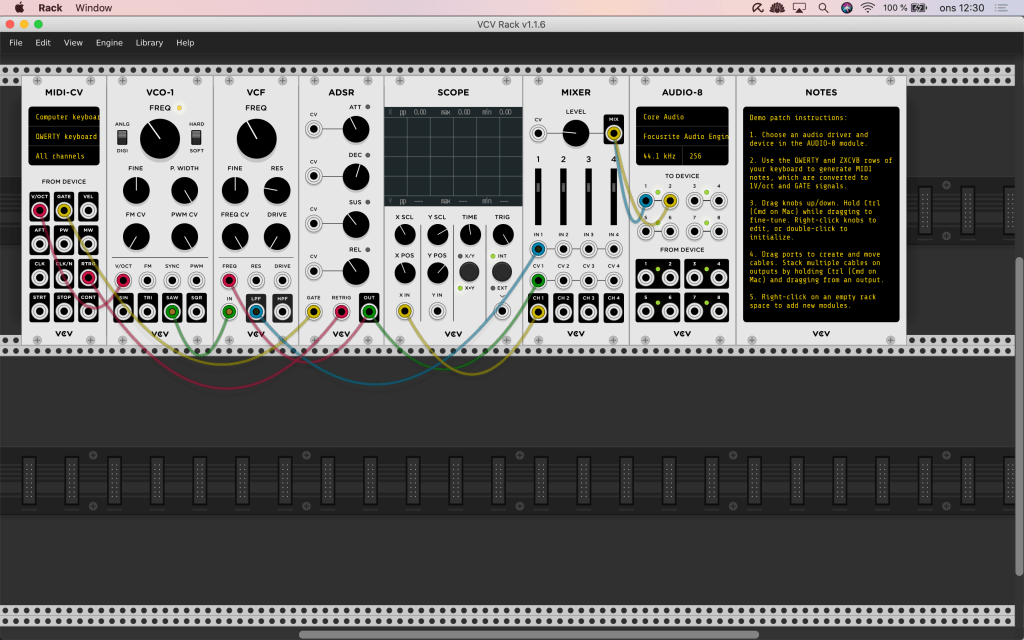
Task: Click the ADSR OUT jack
Action: click(369, 312)
